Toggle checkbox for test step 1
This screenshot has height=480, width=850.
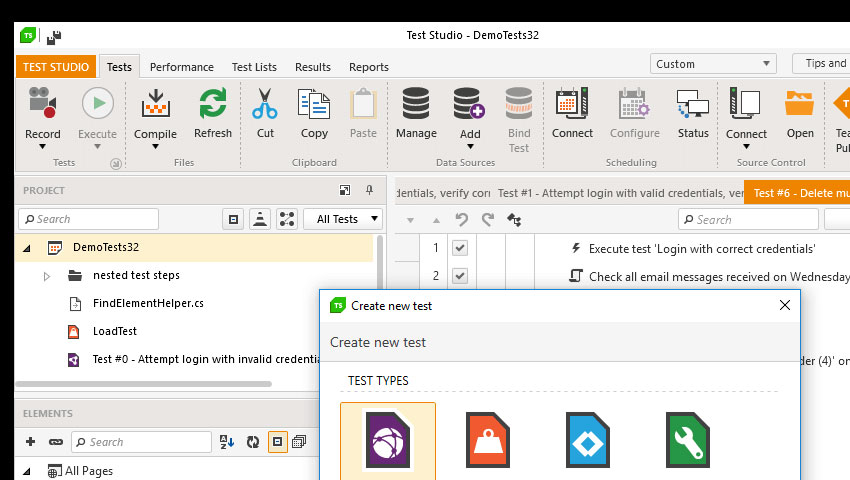460,248
